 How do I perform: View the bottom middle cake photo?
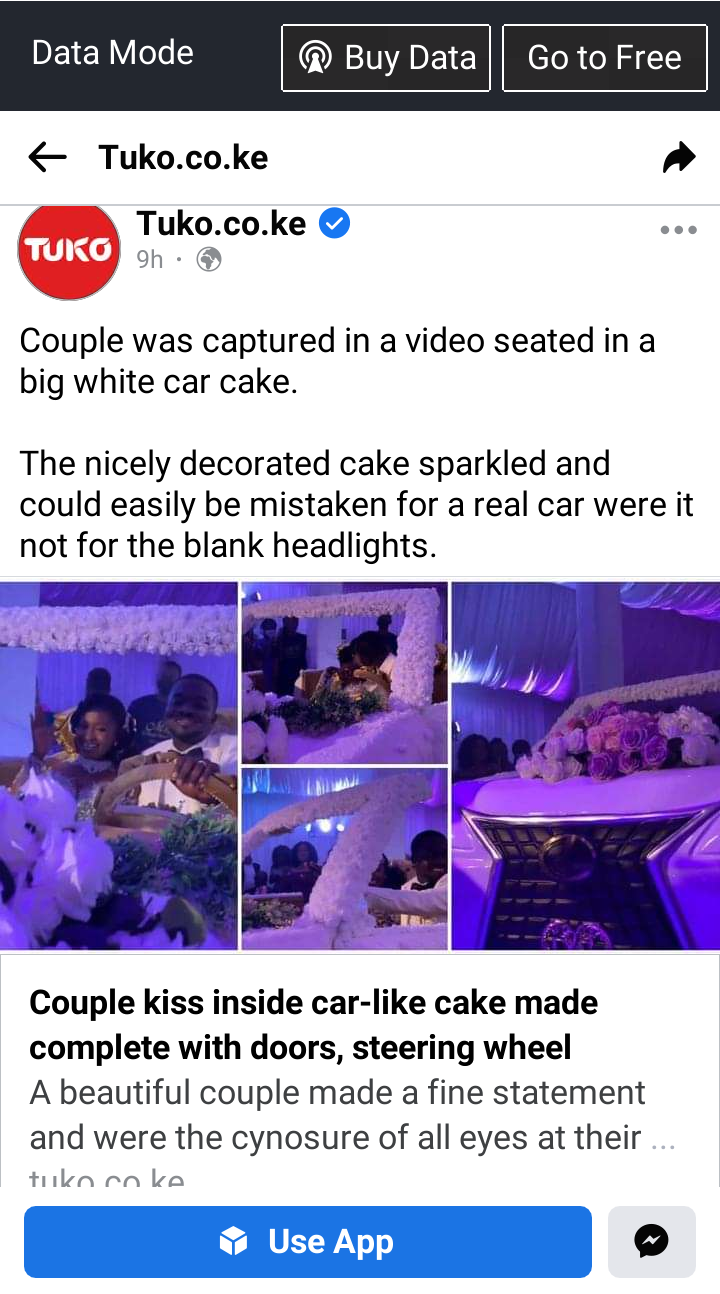click(345, 859)
